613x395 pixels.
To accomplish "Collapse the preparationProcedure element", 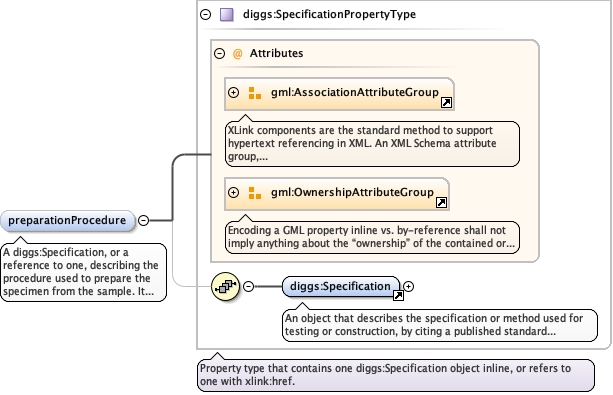I will [143, 221].
